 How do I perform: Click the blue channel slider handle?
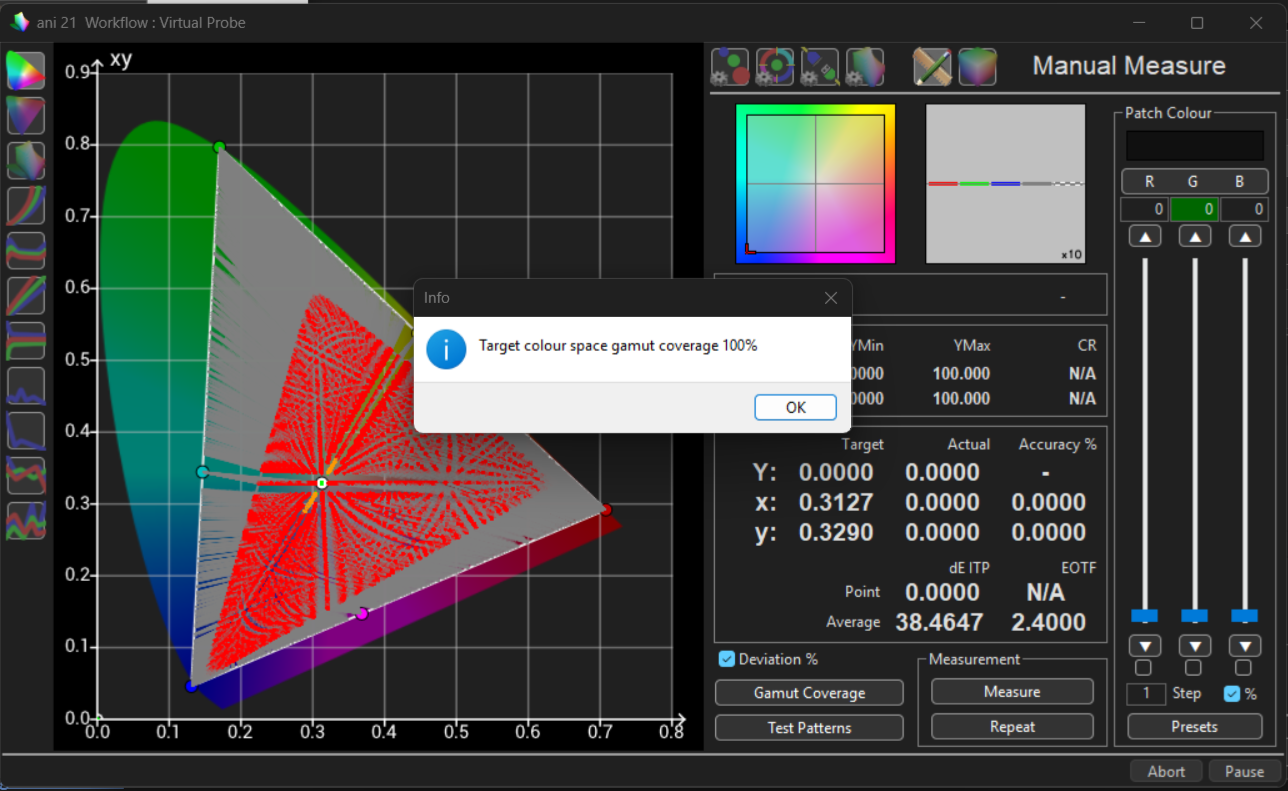[1244, 615]
